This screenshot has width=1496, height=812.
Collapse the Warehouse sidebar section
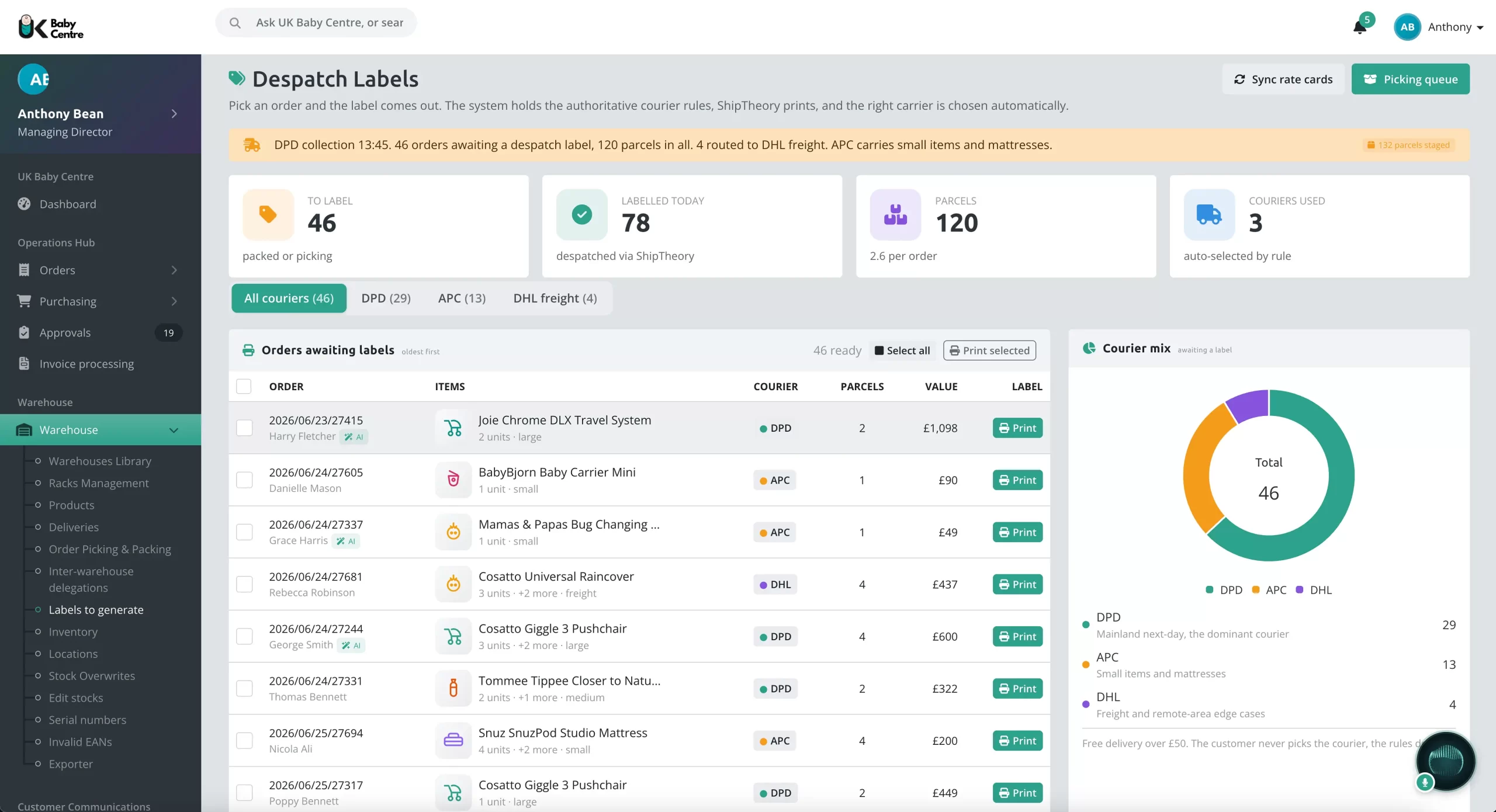click(x=101, y=430)
